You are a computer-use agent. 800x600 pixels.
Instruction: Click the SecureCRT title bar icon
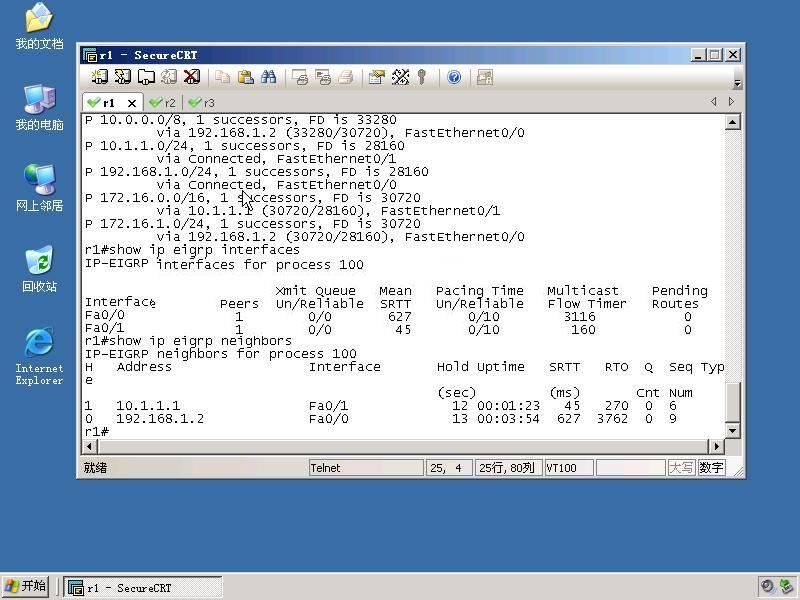pos(90,55)
